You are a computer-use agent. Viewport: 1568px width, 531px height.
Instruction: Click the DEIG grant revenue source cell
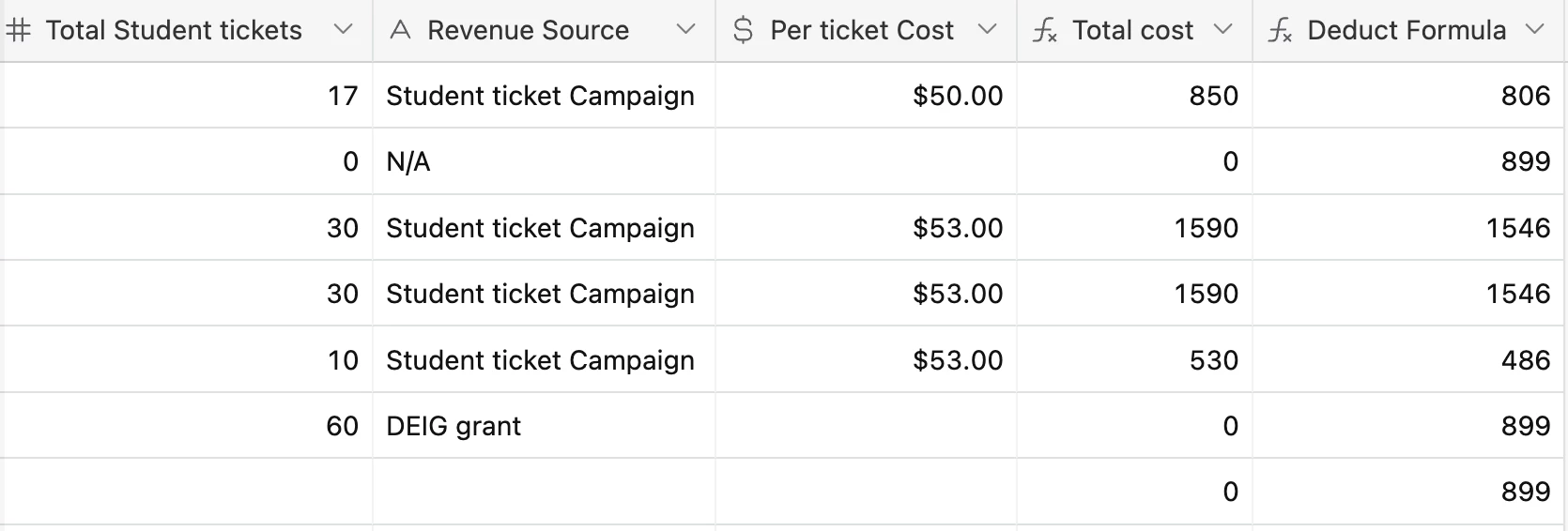[x=453, y=426]
